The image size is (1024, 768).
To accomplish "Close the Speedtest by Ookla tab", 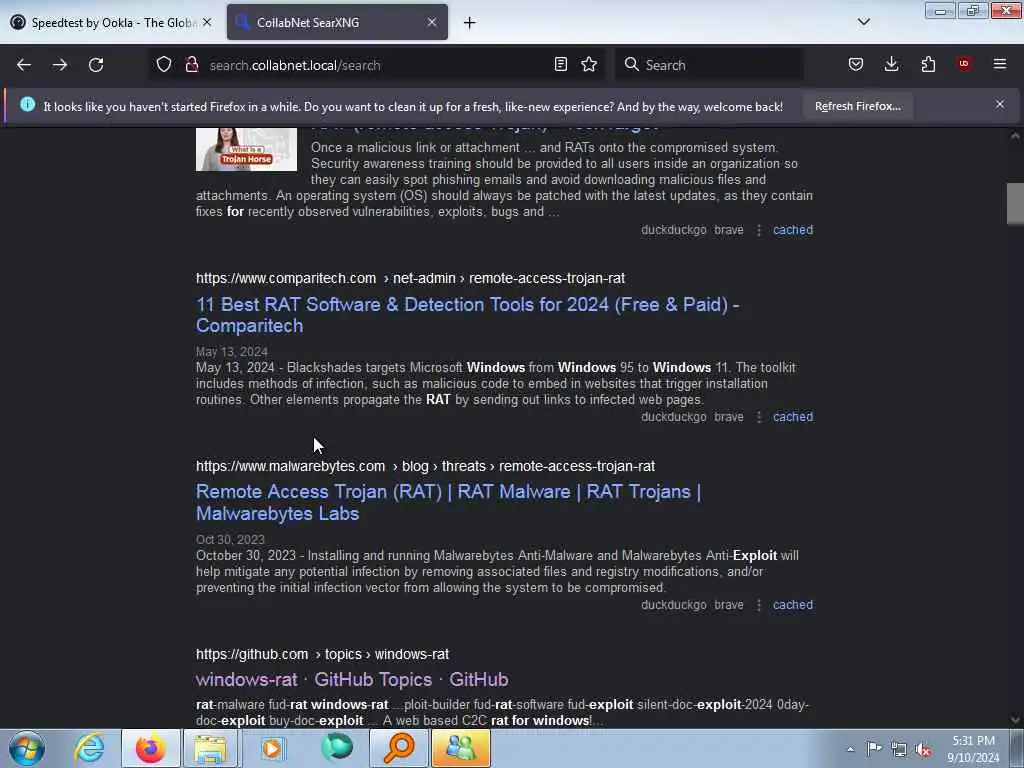I will point(207,22).
